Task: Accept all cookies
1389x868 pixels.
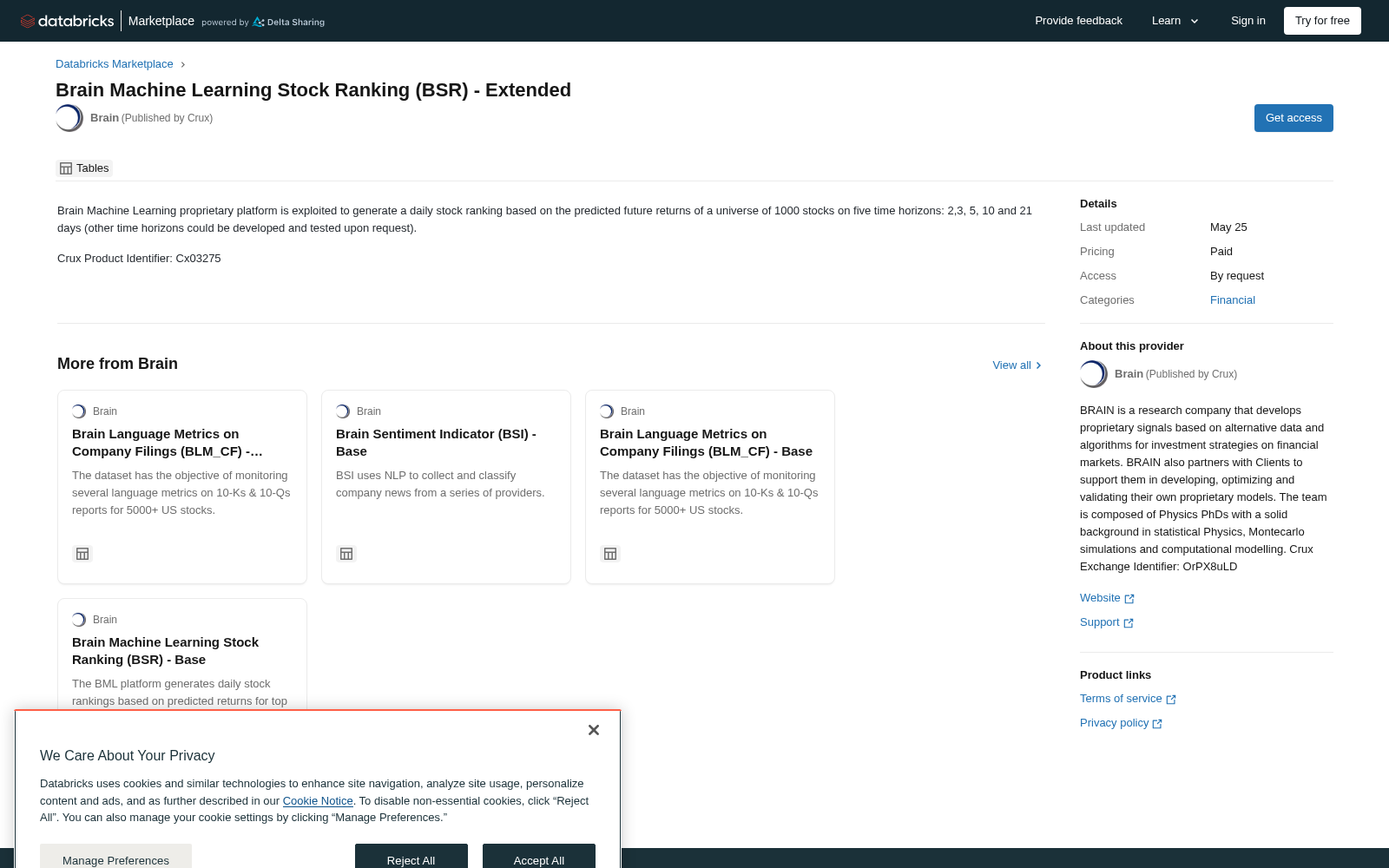Action: [539, 857]
